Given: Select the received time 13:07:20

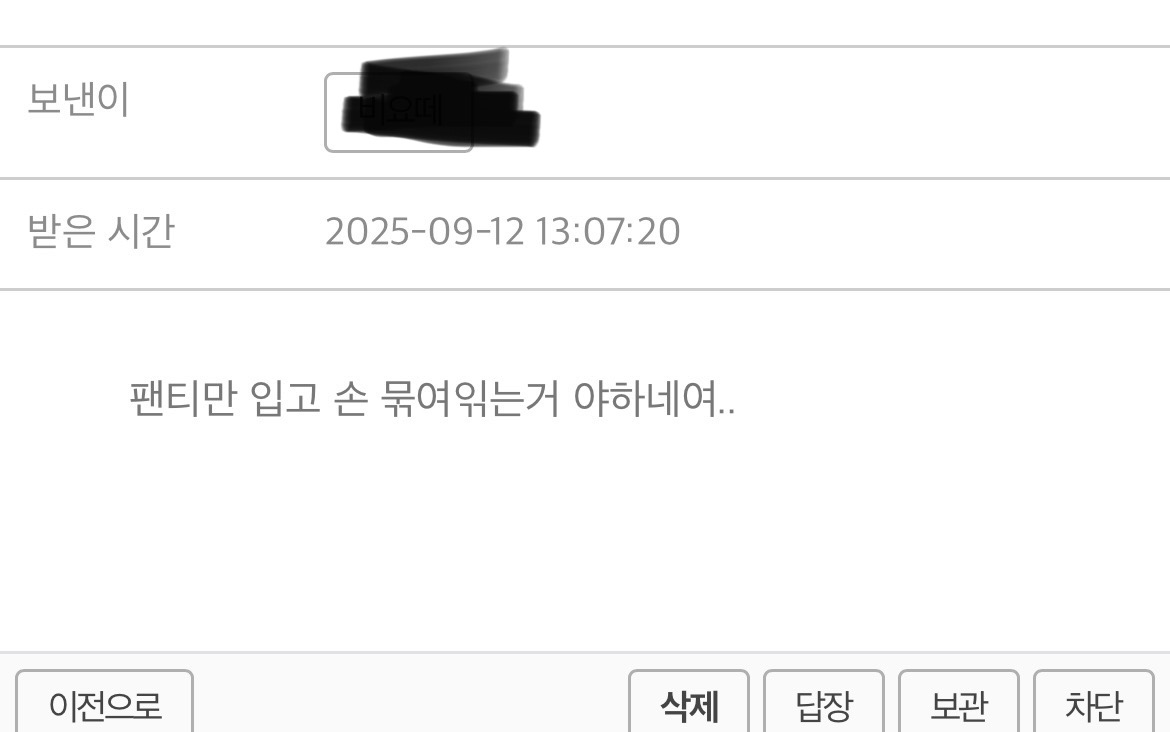Looking at the screenshot, I should tap(607, 231).
